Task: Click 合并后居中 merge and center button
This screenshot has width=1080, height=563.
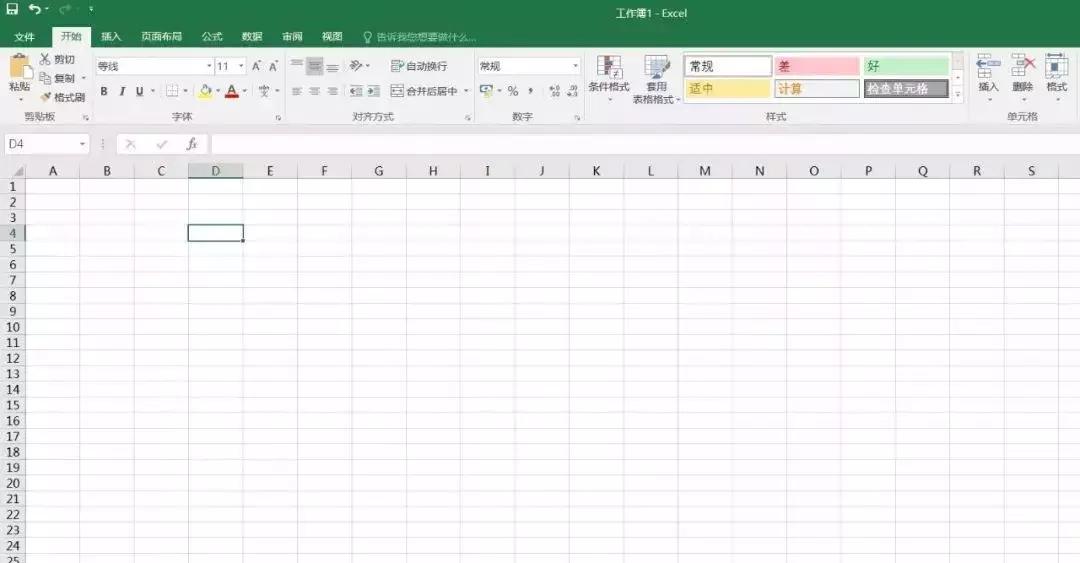Action: [424, 91]
